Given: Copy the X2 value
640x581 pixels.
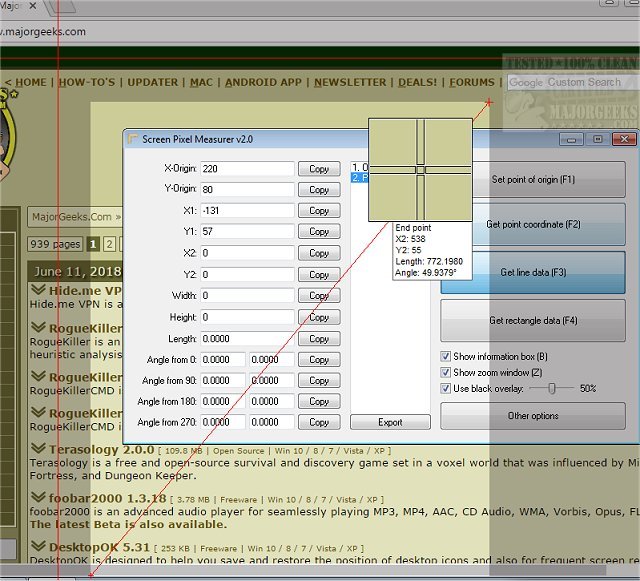Looking at the screenshot, I should (319, 253).
